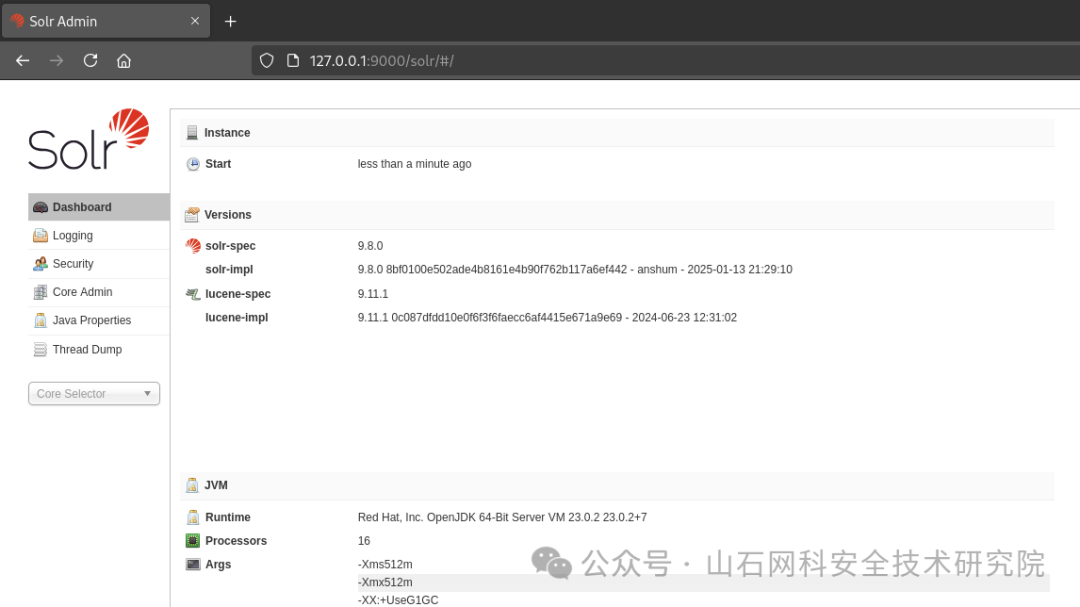Click the Versions section header
1080x607 pixels.
pyautogui.click(x=617, y=215)
